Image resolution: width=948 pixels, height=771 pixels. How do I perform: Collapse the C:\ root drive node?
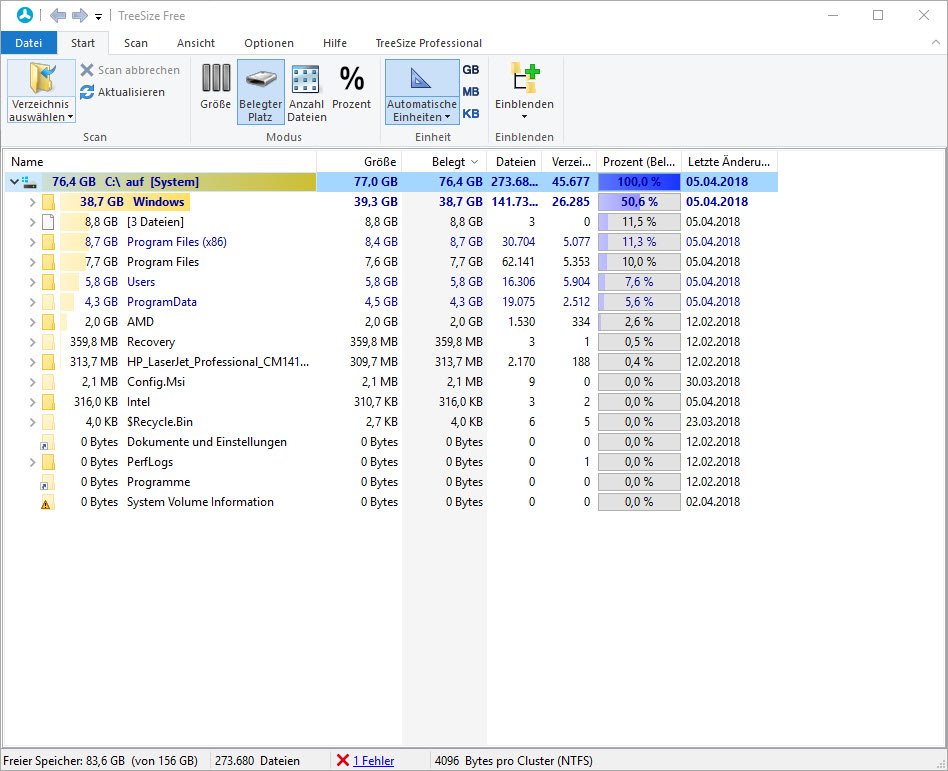[x=14, y=182]
